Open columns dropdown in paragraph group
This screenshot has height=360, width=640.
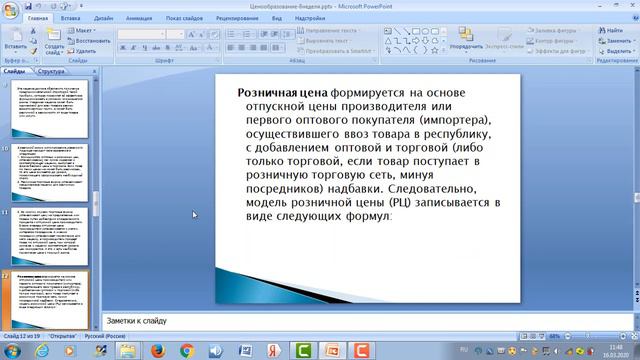coord(278,48)
